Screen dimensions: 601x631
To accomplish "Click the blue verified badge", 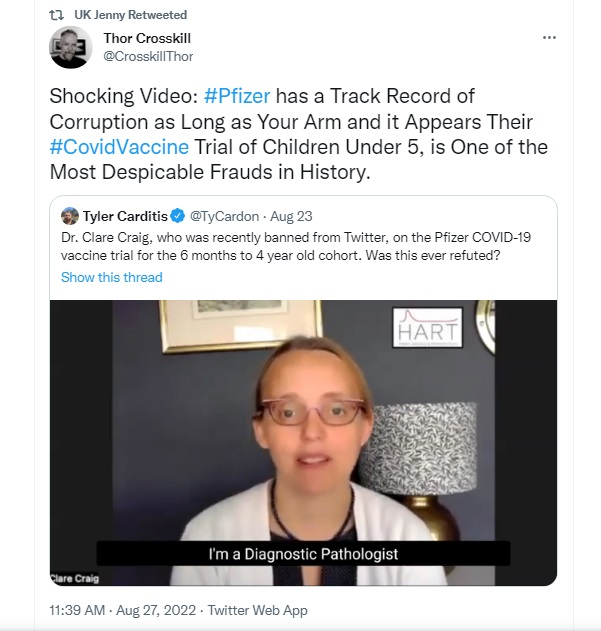I will pyautogui.click(x=177, y=216).
